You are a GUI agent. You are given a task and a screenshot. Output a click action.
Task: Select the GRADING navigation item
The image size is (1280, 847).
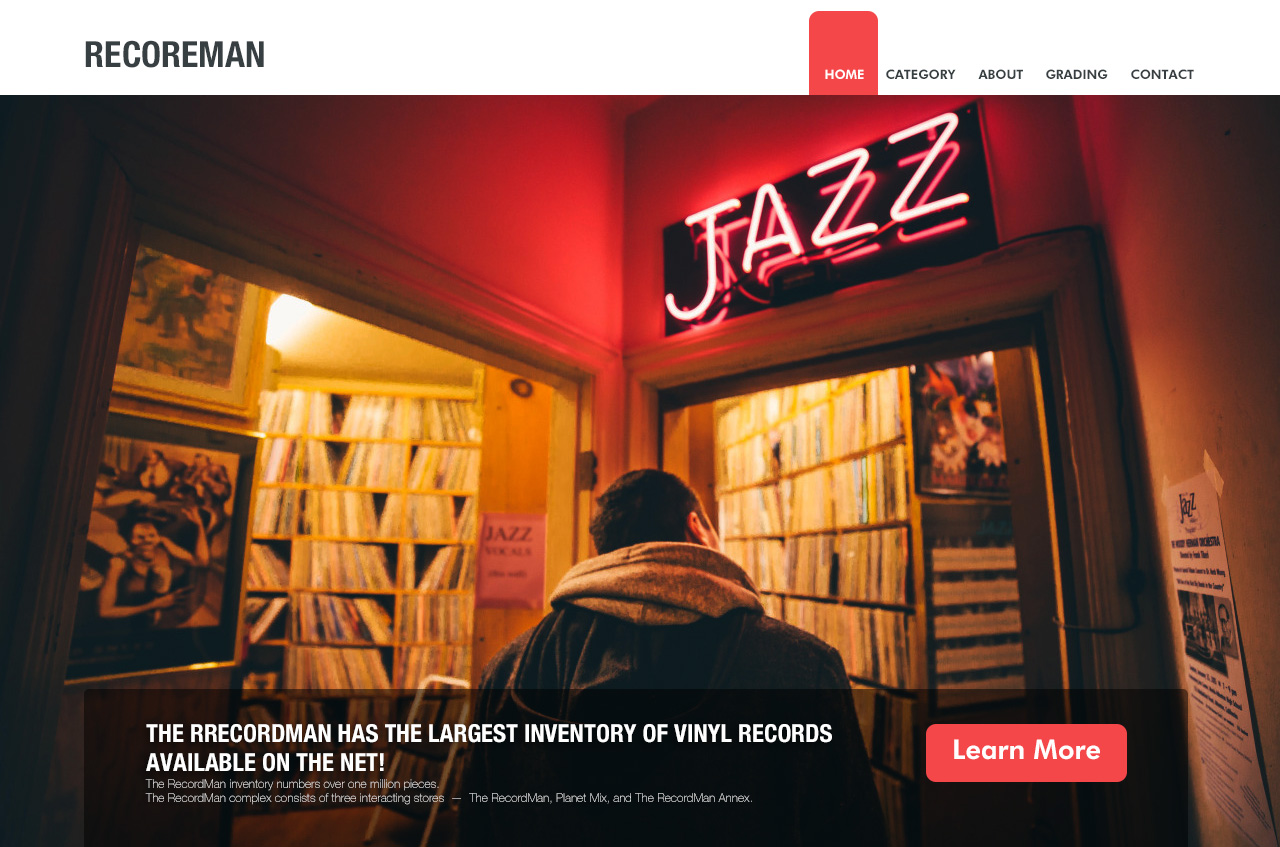1076,75
